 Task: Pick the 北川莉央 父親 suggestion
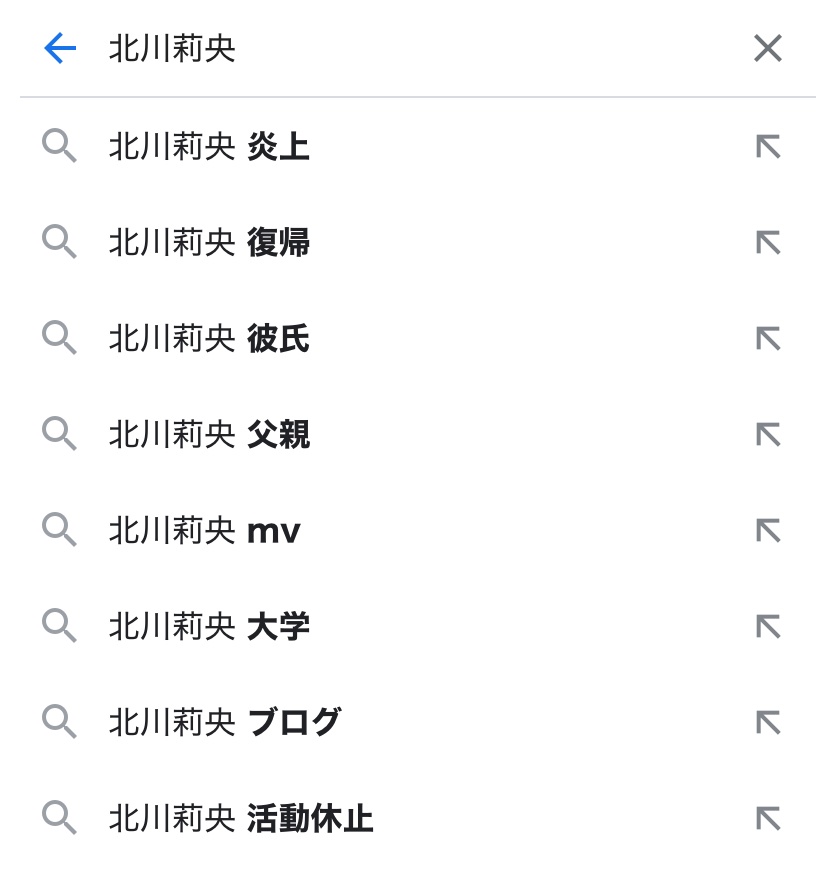[209, 435]
